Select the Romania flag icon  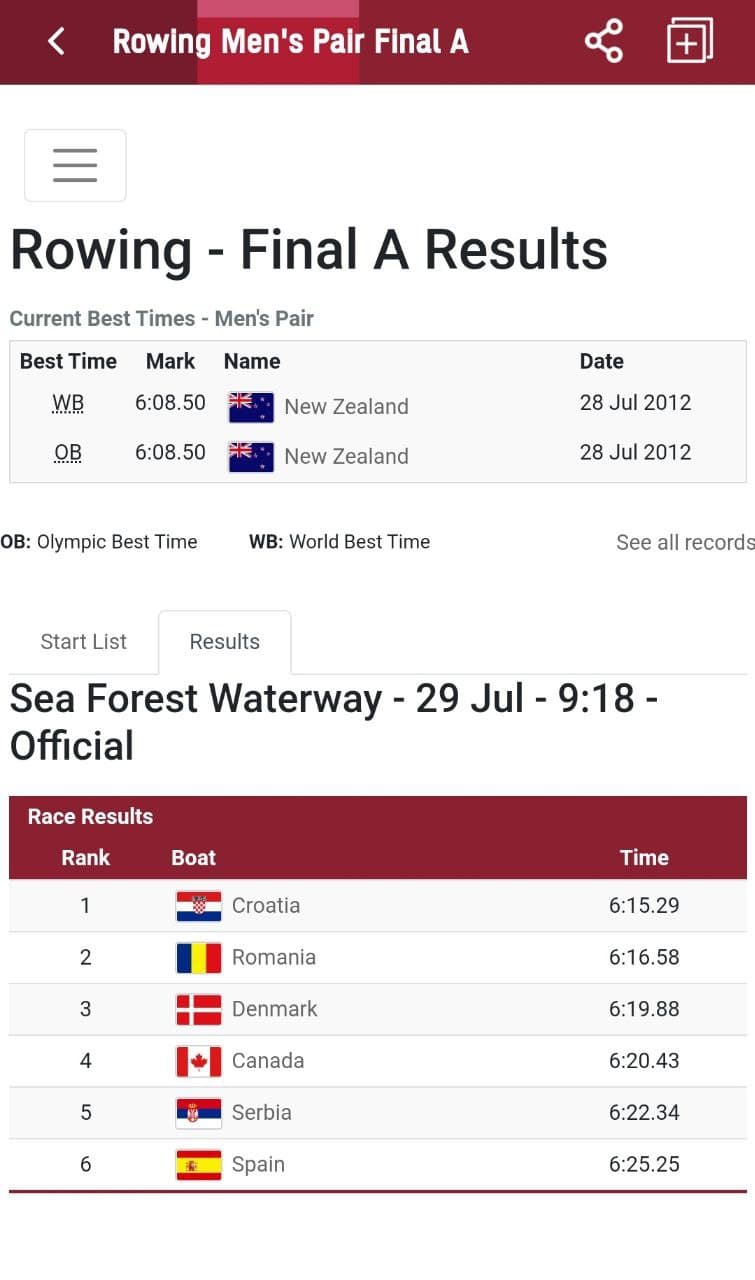pyautogui.click(x=198, y=958)
